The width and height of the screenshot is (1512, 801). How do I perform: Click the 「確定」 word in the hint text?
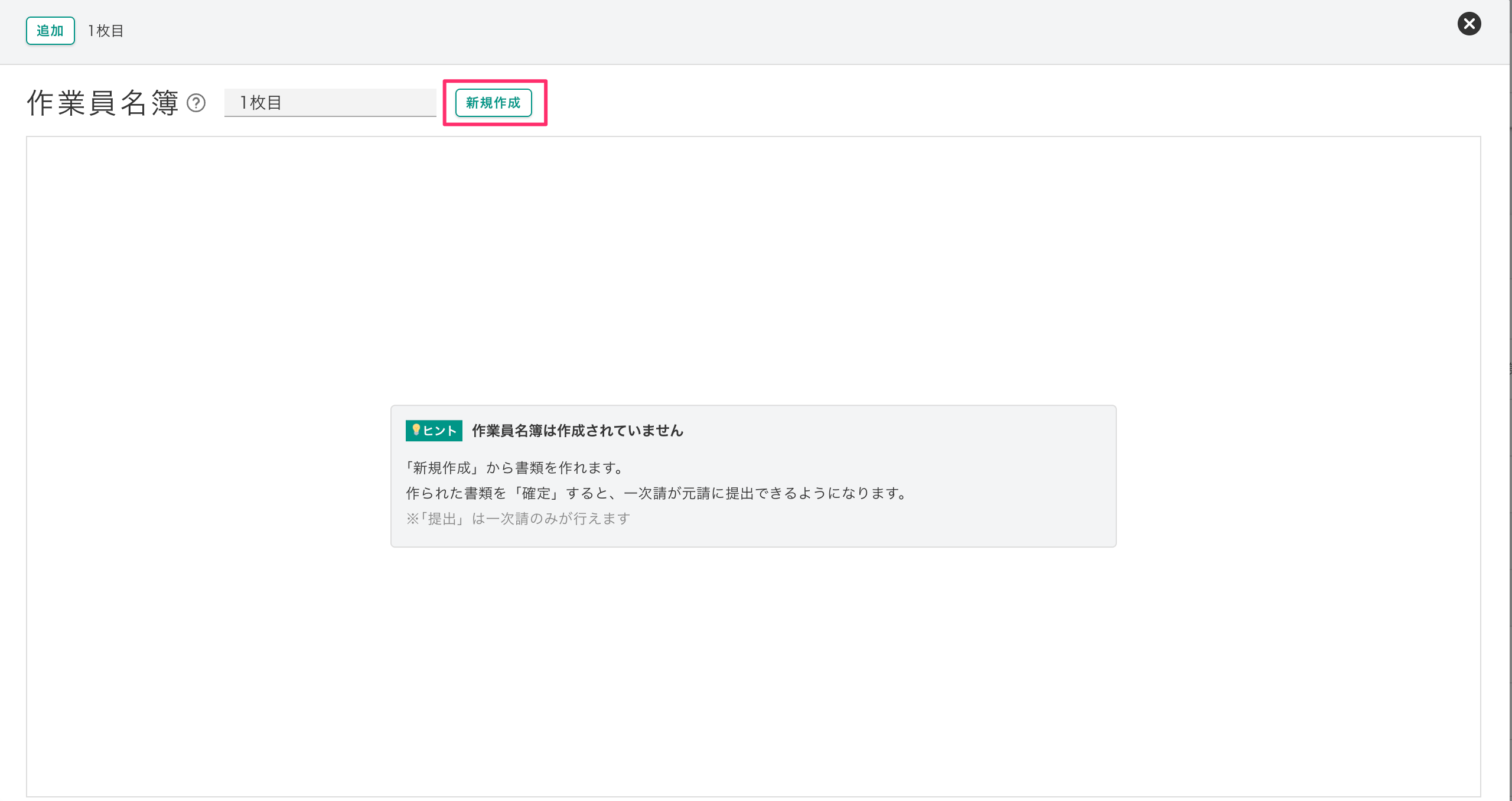click(536, 493)
